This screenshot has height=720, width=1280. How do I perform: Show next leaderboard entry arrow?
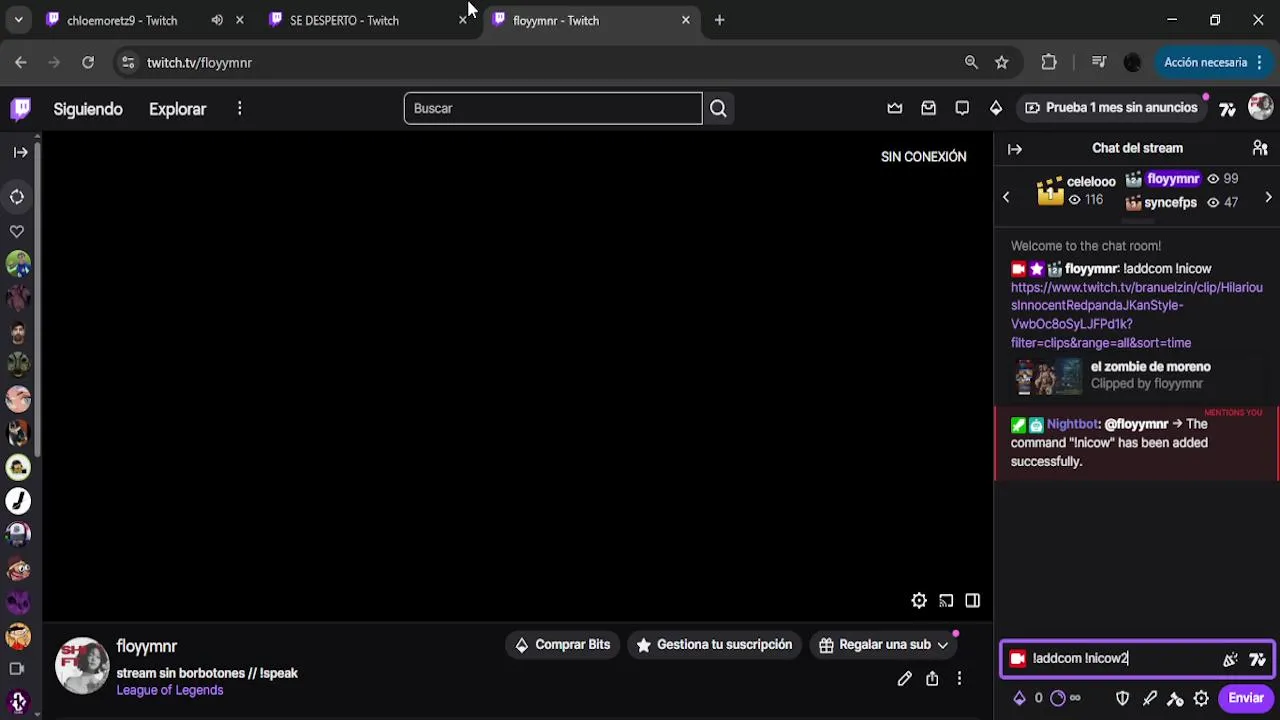tap(1268, 197)
